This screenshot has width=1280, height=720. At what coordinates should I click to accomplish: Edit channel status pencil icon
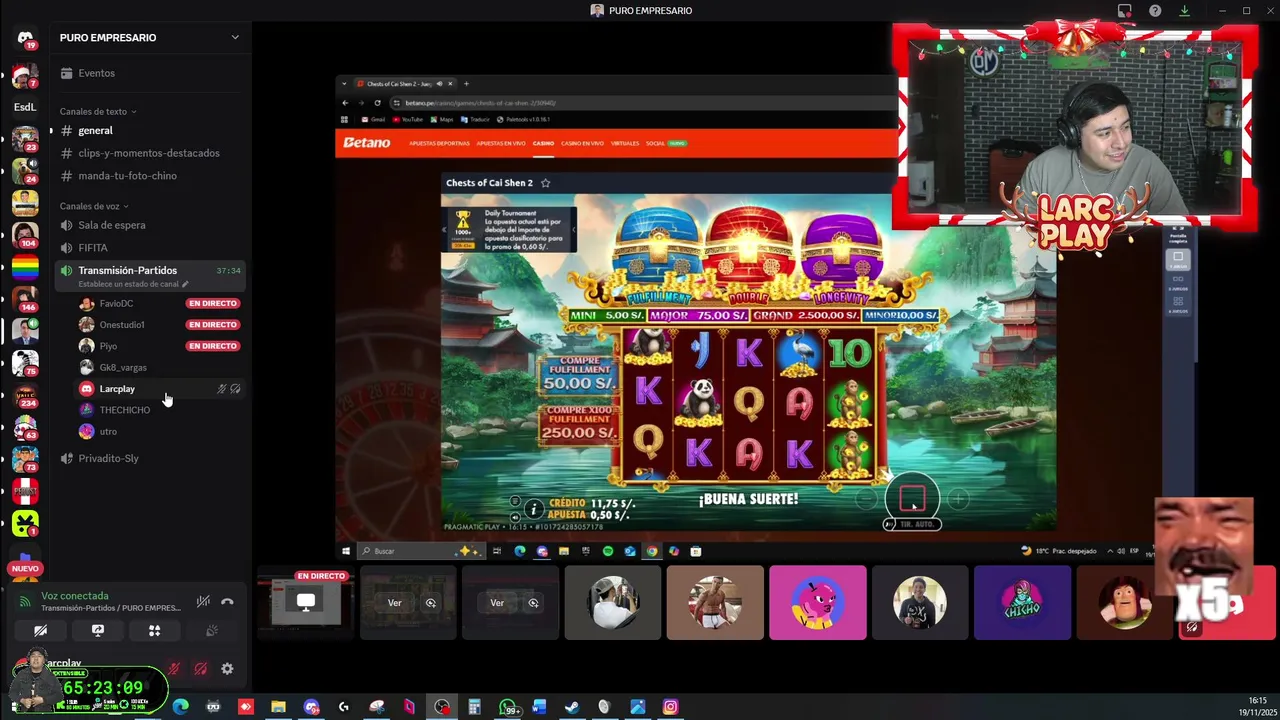[185, 284]
